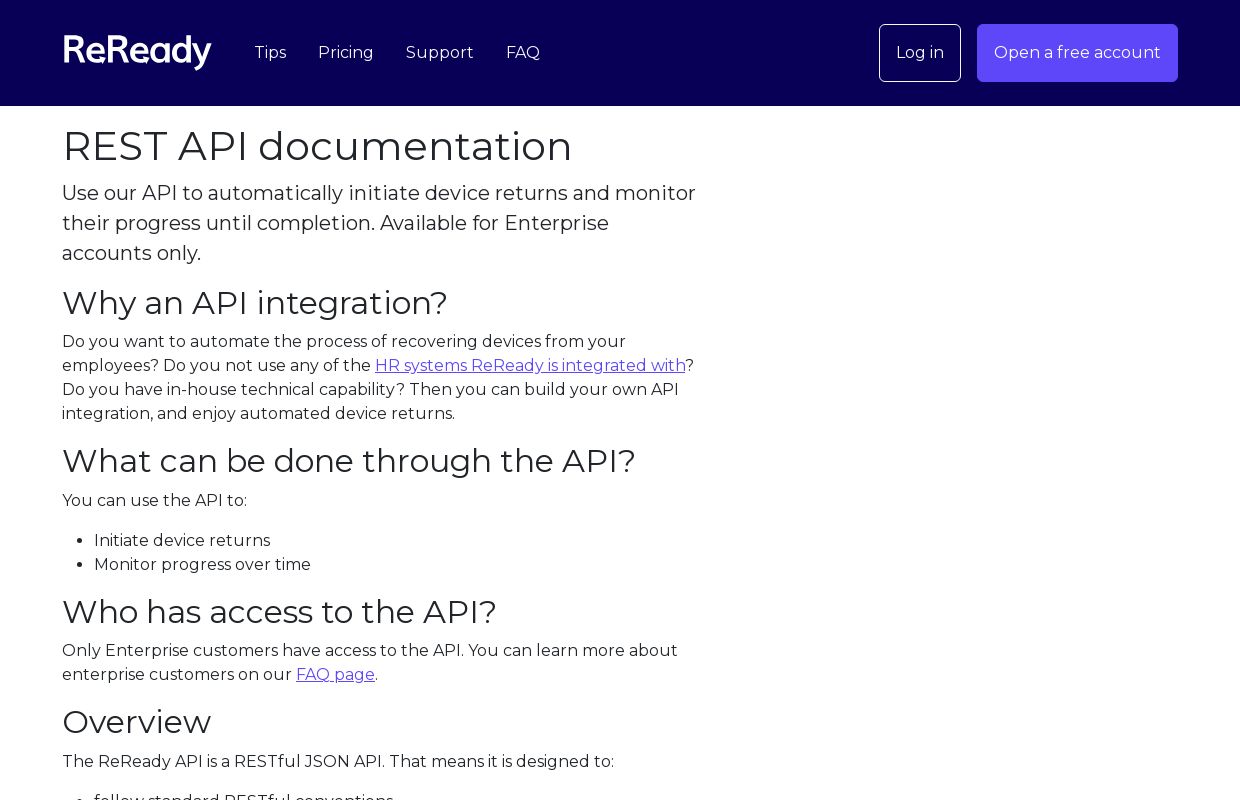
Task: Click the ReReady logo
Action: (x=137, y=52)
